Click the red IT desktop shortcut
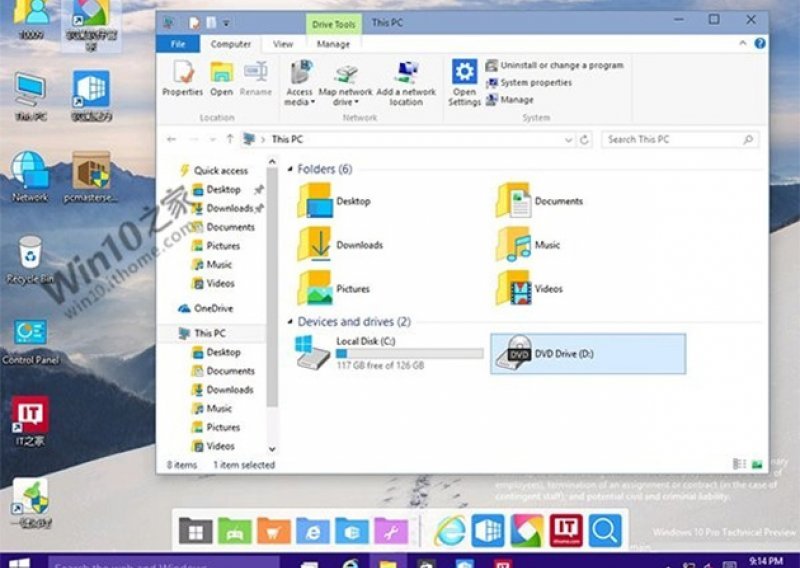The height and width of the screenshot is (568, 800). [x=30, y=422]
